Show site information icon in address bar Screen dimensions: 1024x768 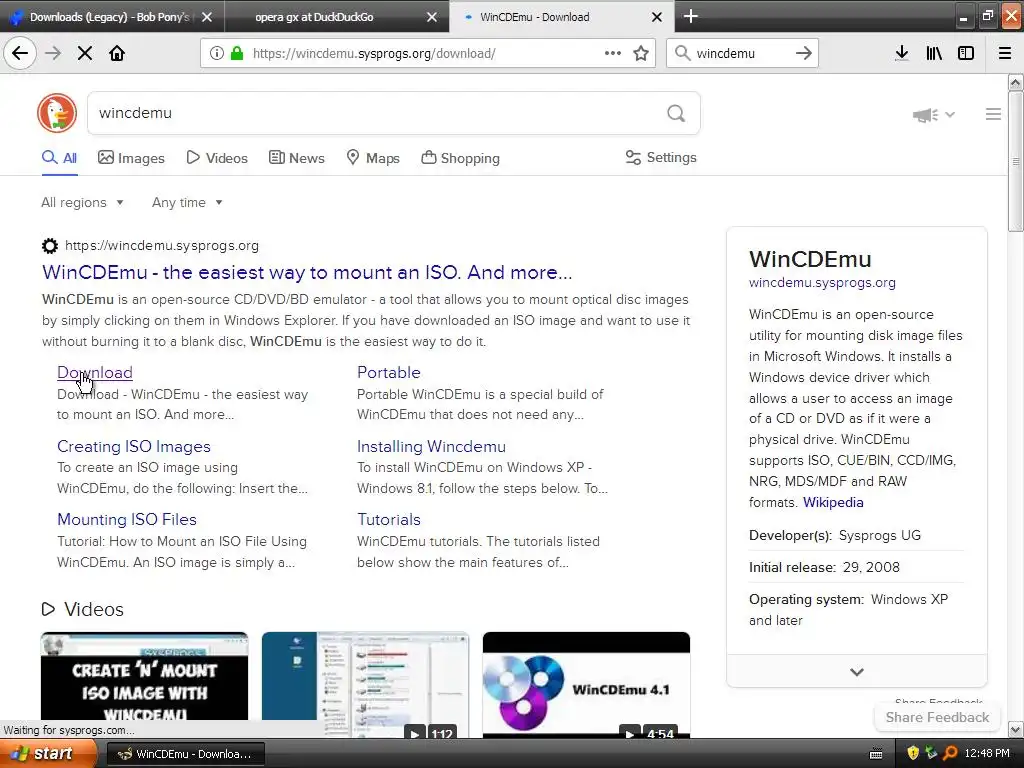(x=216, y=53)
